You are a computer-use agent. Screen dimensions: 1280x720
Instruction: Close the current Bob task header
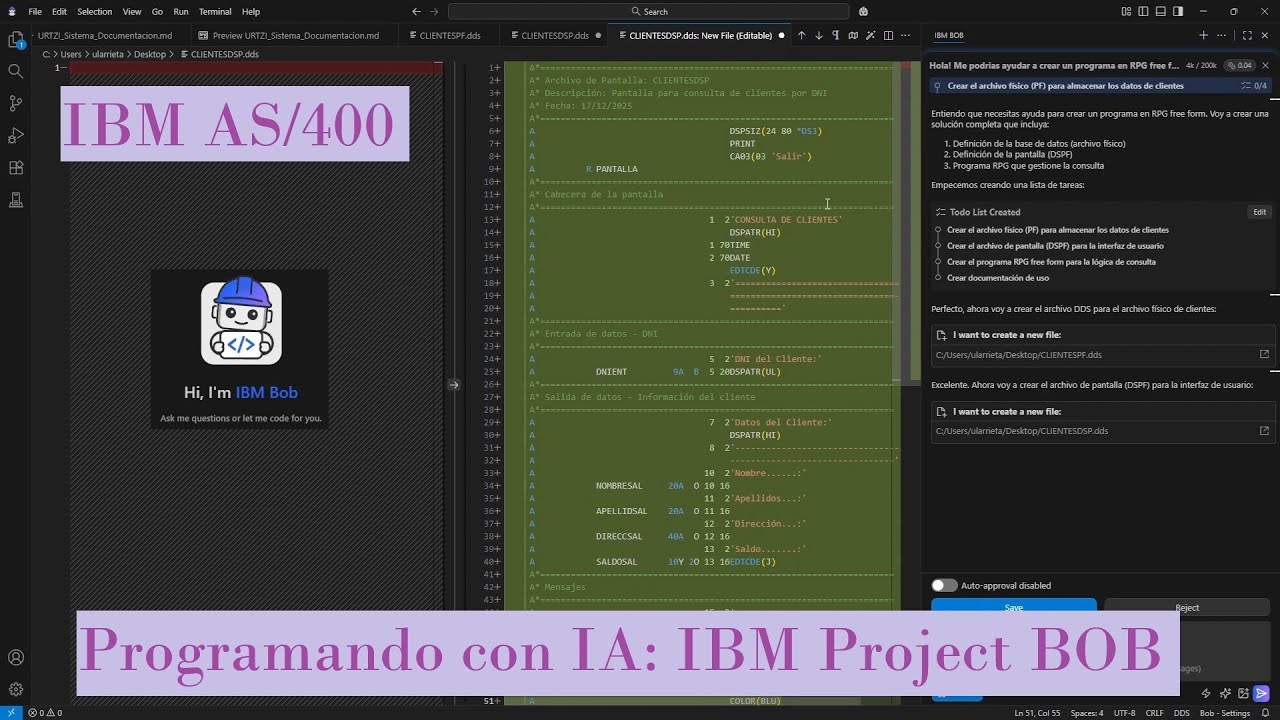pyautogui.click(x=1265, y=65)
